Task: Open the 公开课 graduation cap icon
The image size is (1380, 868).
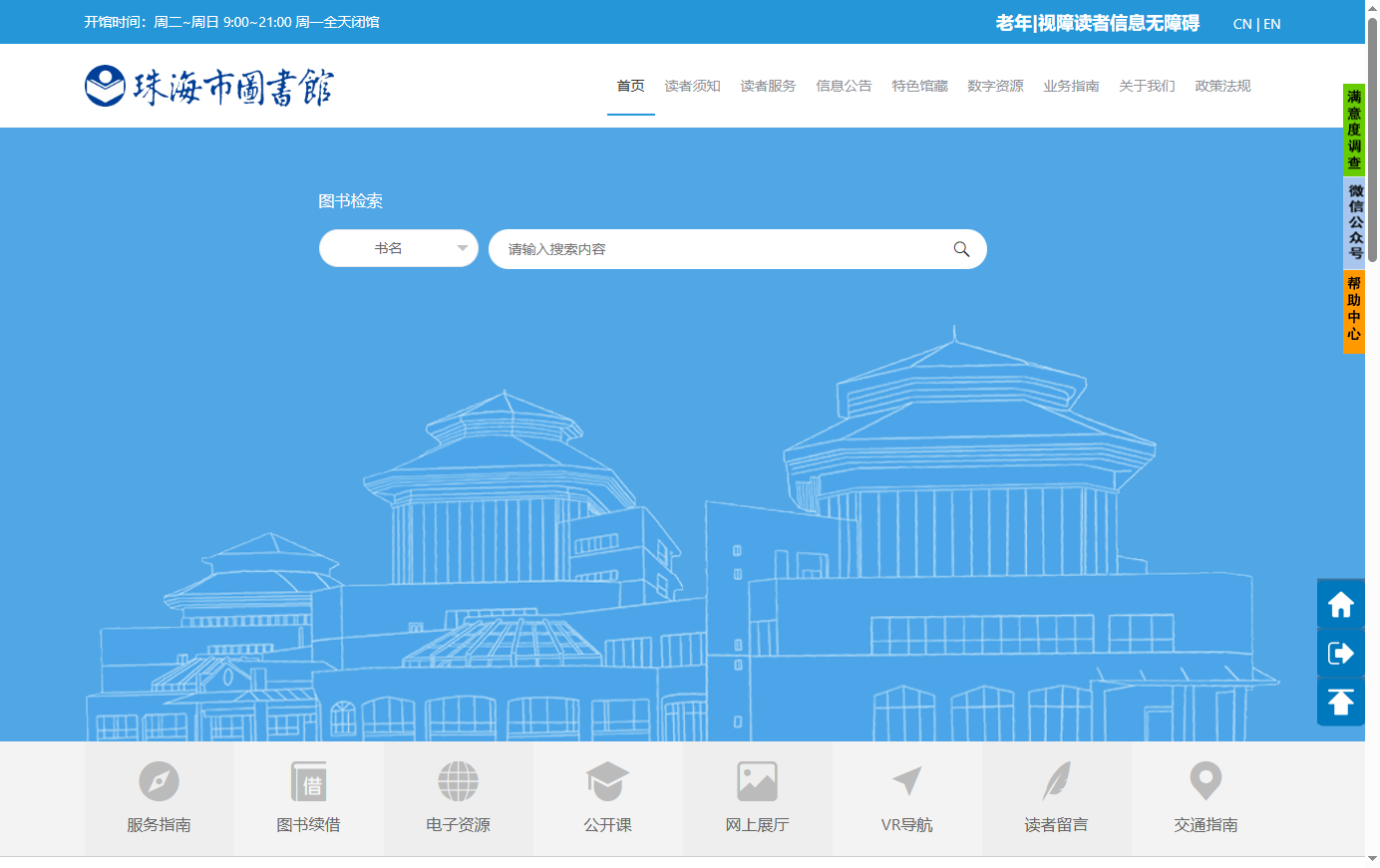Action: [x=607, y=781]
